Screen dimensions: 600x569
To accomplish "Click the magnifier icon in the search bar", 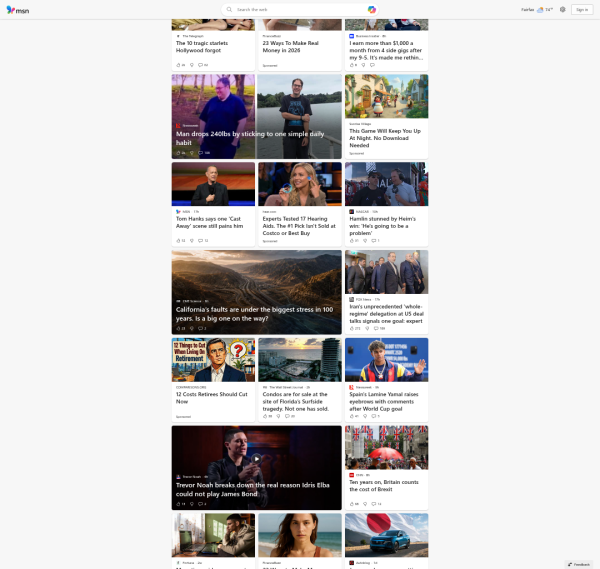I will click(229, 10).
